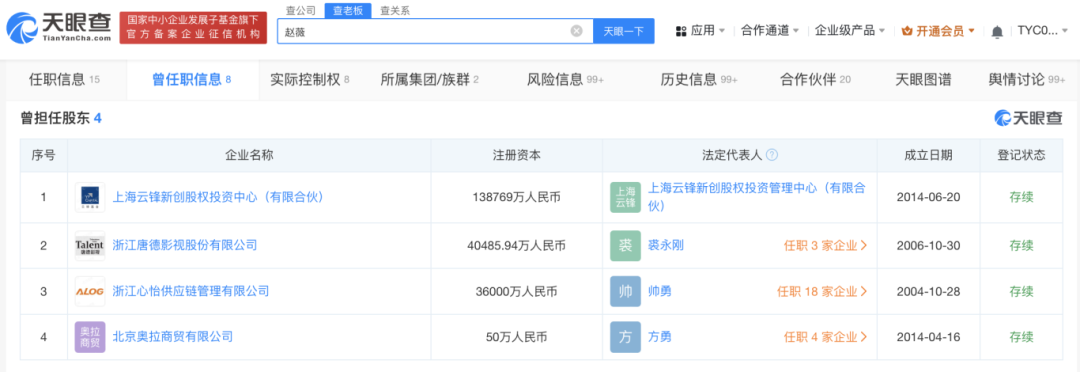The width and height of the screenshot is (1080, 372).
Task: Clear the search box with the X icon
Action: click(577, 31)
